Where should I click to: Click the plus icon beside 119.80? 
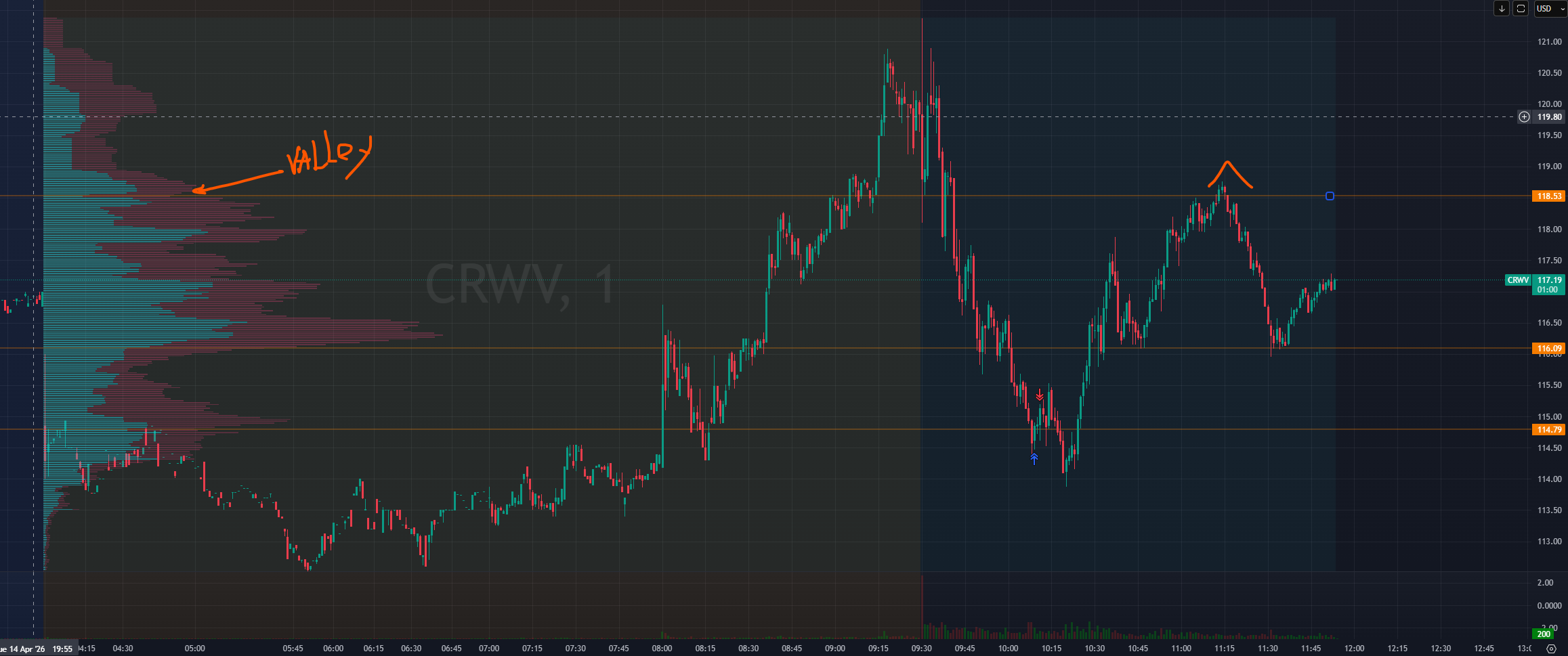[x=1524, y=117]
